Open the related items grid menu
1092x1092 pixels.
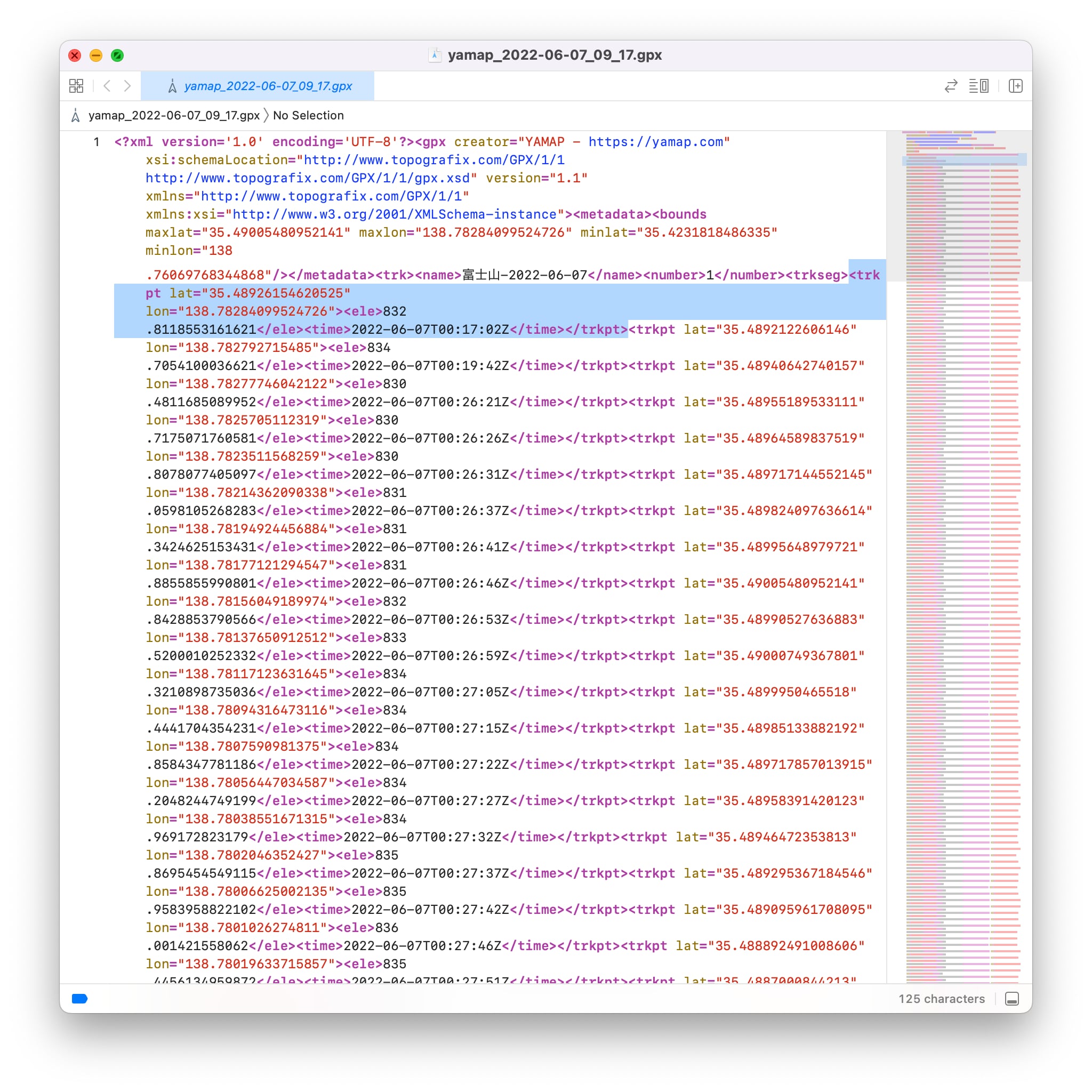tap(76, 86)
